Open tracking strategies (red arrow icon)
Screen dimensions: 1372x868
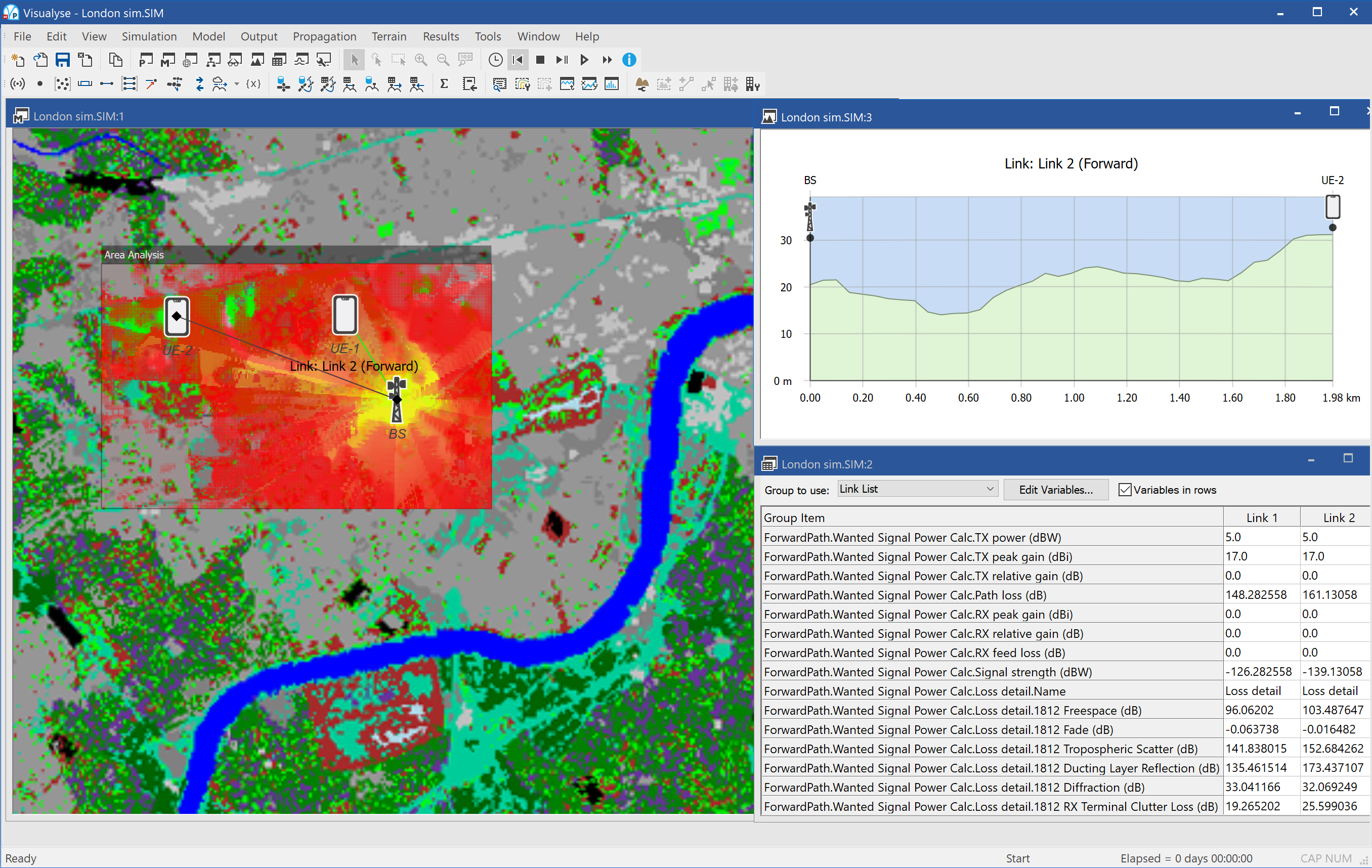point(152,84)
